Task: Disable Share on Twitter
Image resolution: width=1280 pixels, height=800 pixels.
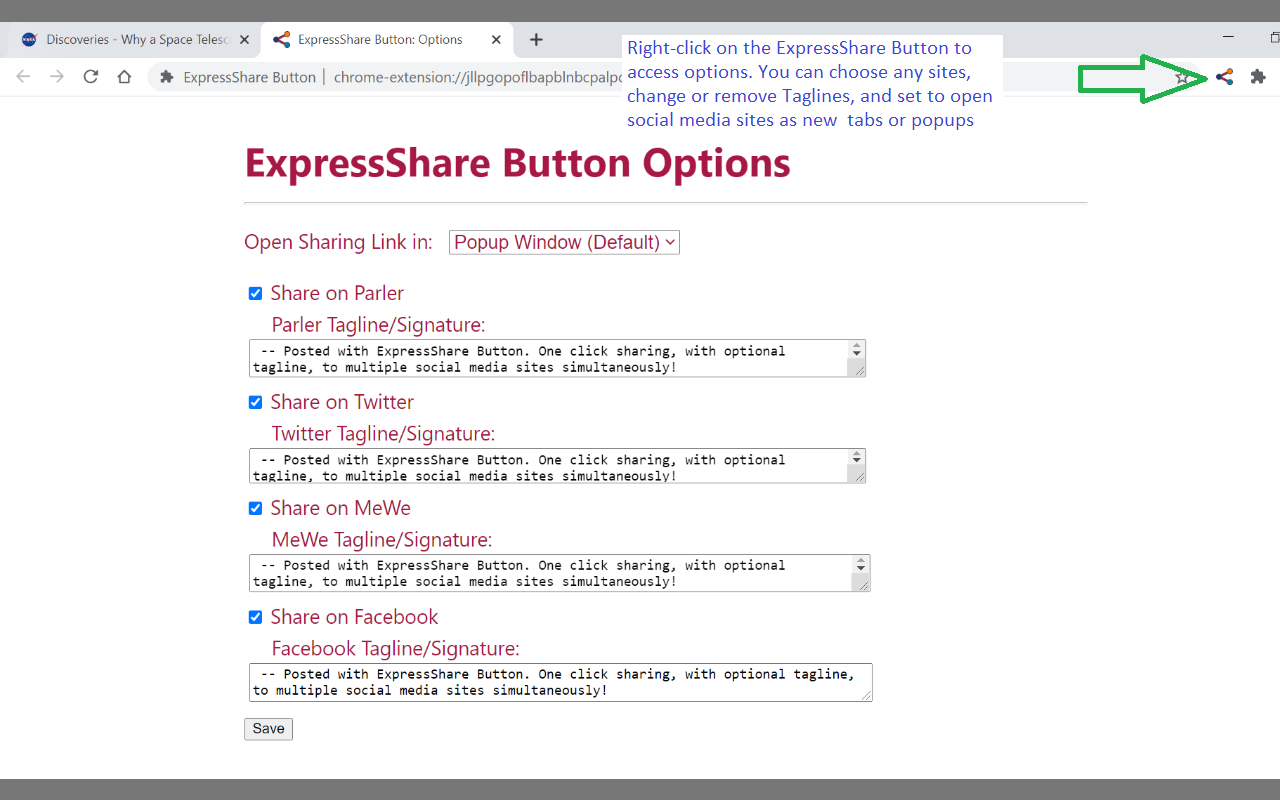Action: (x=255, y=402)
